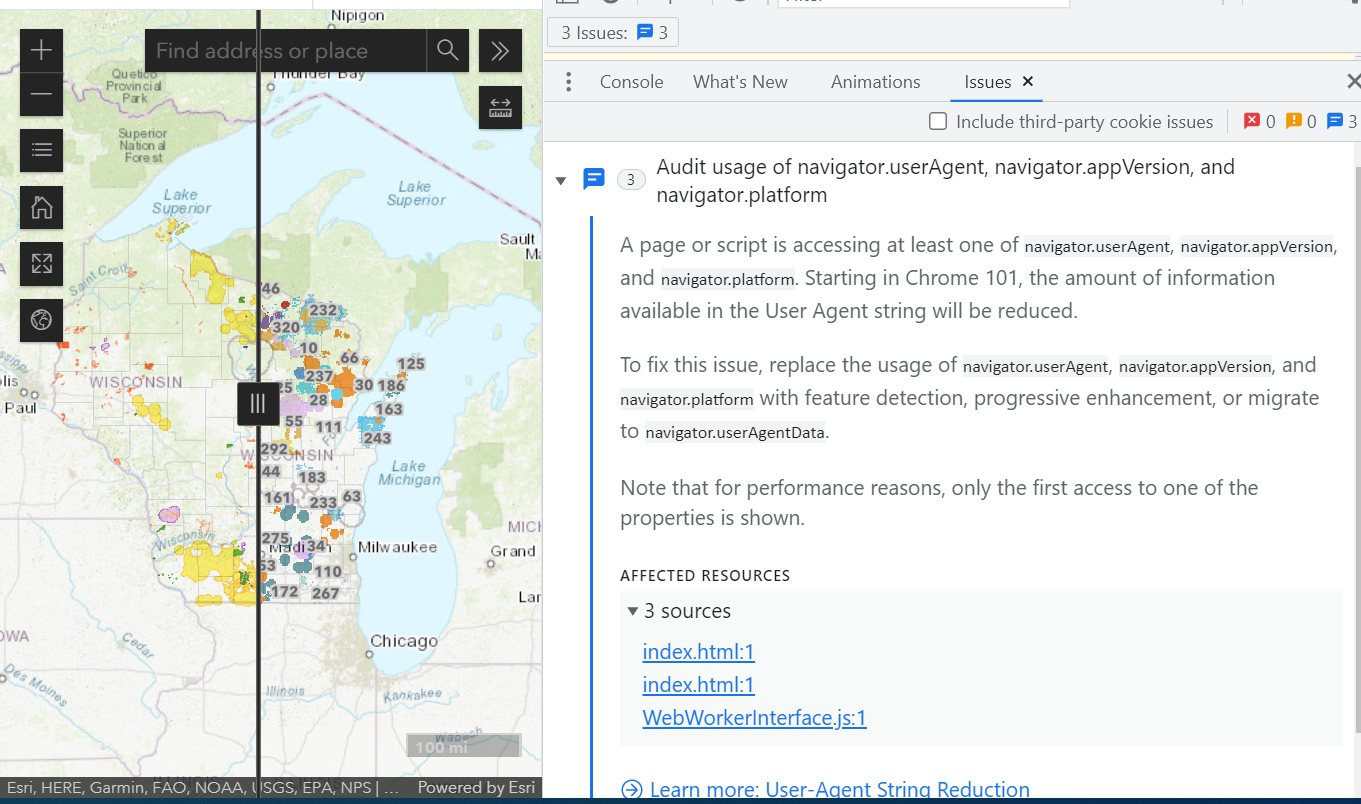The image size is (1361, 804).
Task: Expand the double-chevron panel button
Action: 500,51
